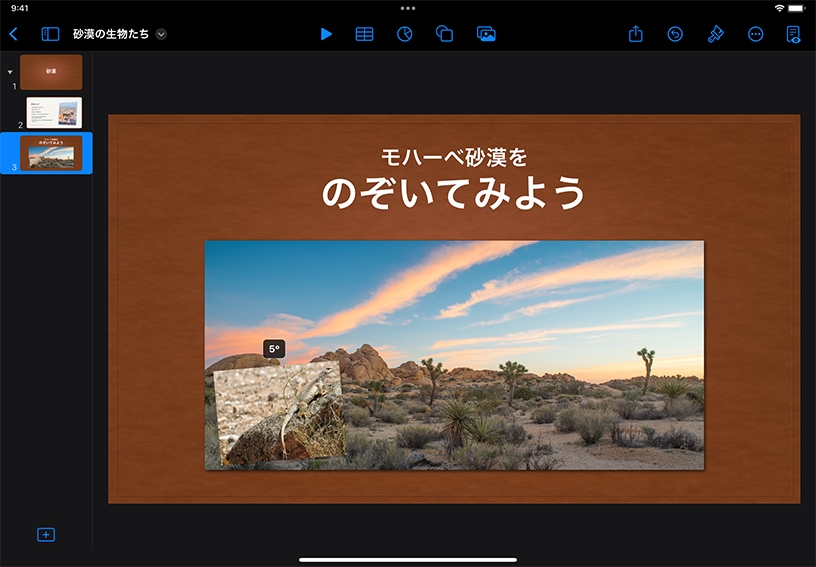Add a chart to the slide

tap(405, 34)
